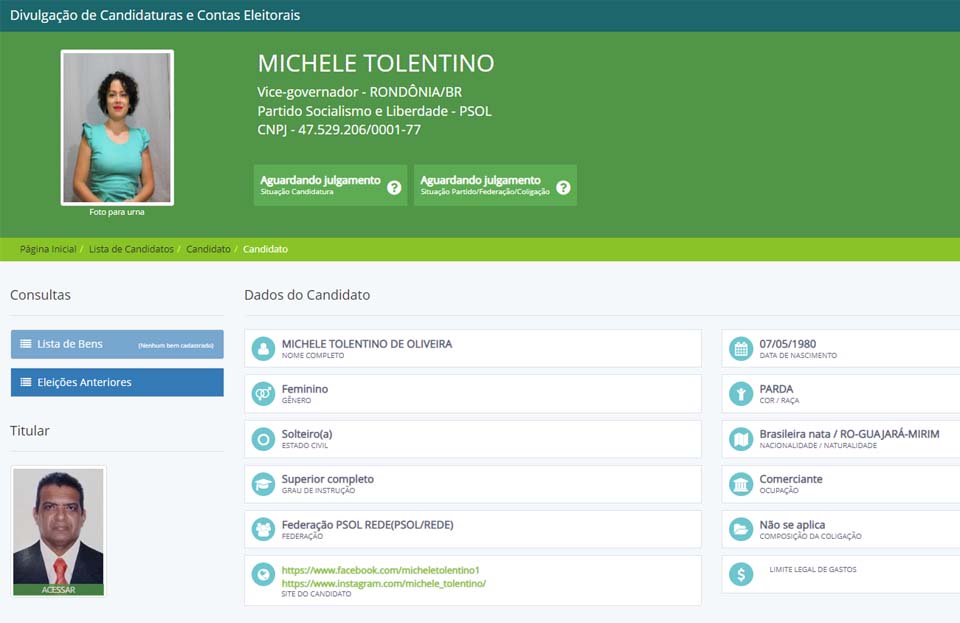Image resolution: width=960 pixels, height=623 pixels.
Task: Click the Titular candidate photo thumbnail
Action: coord(58,530)
